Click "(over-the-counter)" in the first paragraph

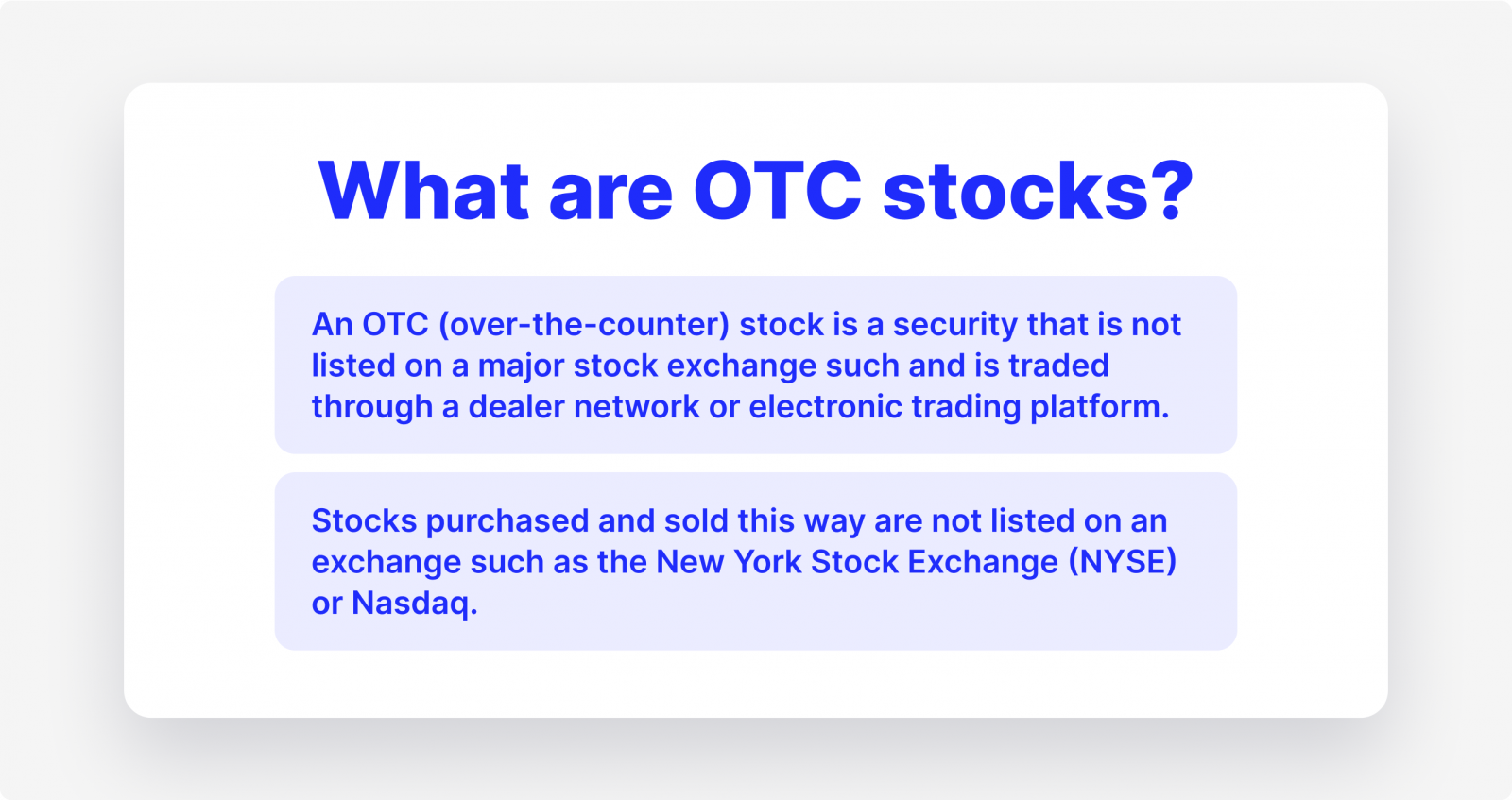[583, 324]
